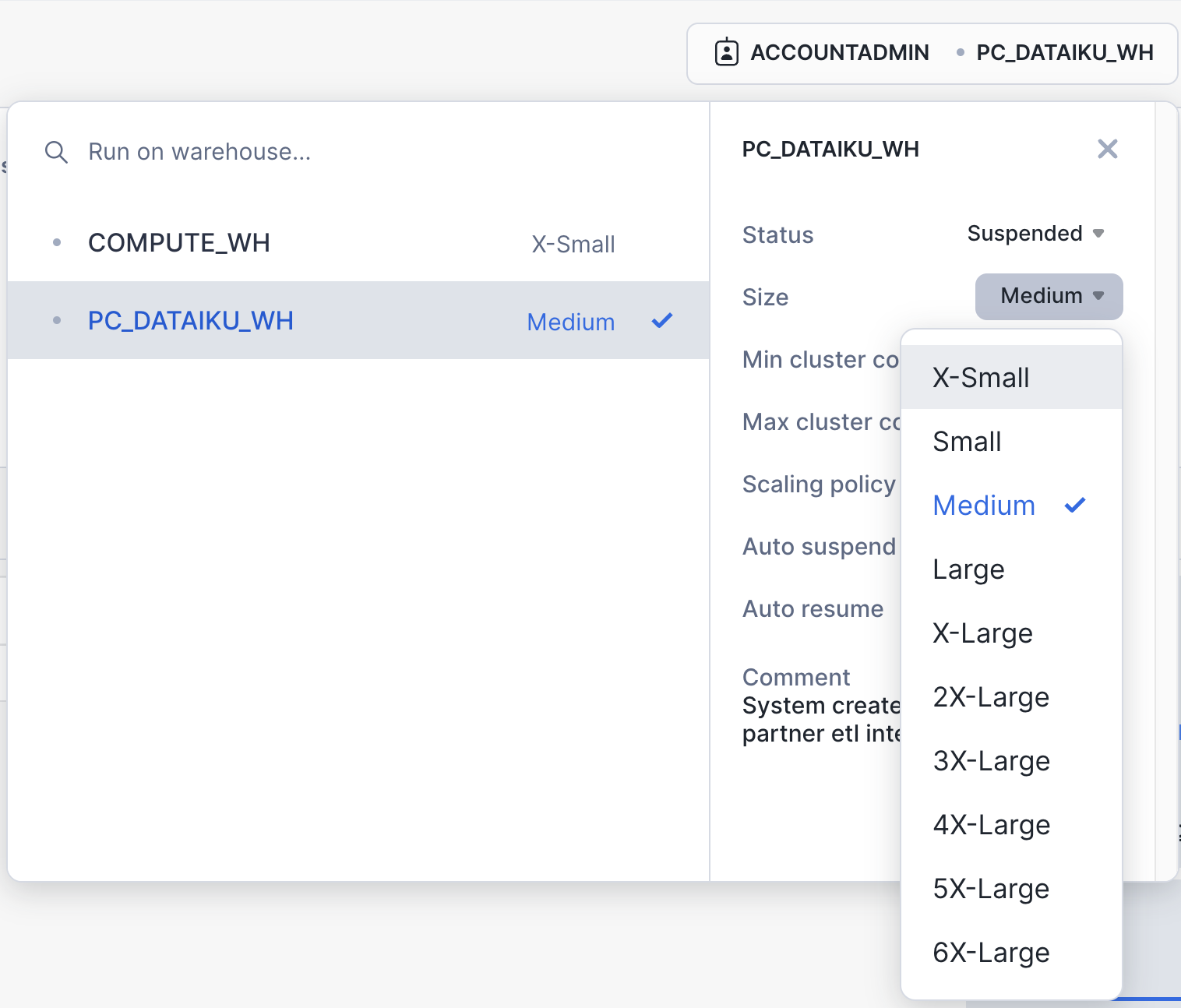
Task: Select X-Large from the size menu
Action: pos(982,633)
